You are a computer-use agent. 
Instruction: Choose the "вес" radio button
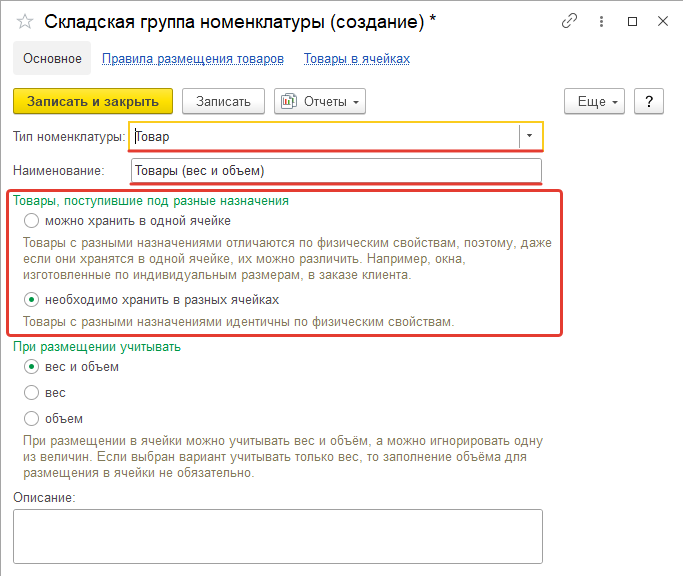point(32,393)
